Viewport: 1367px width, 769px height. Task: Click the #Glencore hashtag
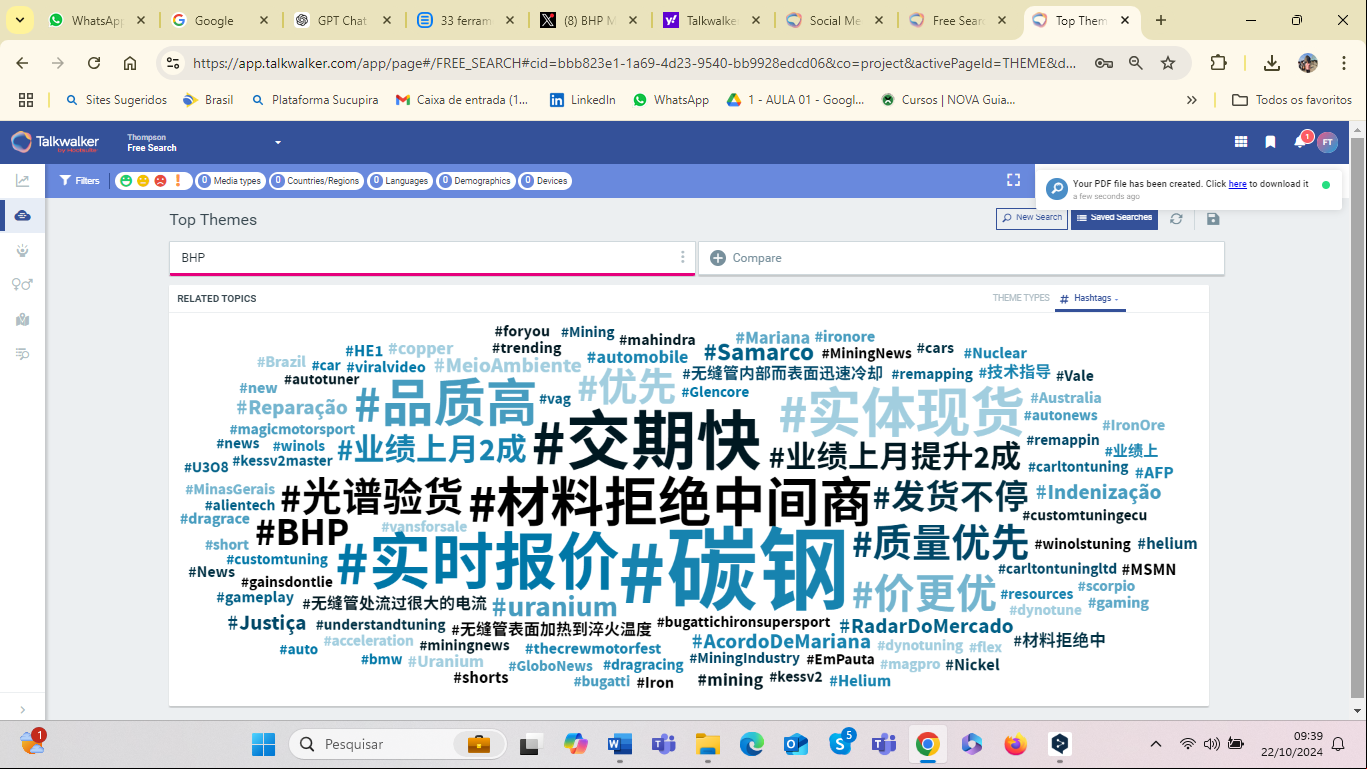pyautogui.click(x=715, y=392)
